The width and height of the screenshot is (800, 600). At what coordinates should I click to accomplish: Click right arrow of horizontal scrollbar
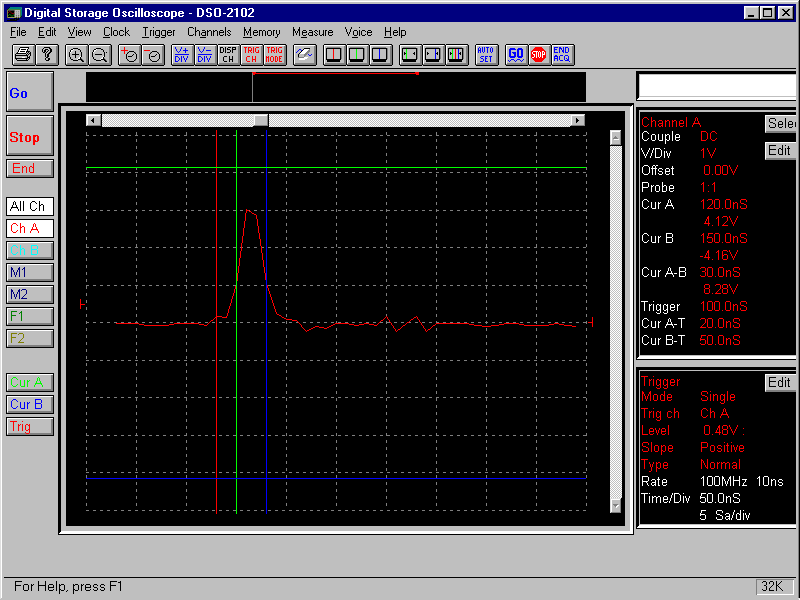coord(577,120)
